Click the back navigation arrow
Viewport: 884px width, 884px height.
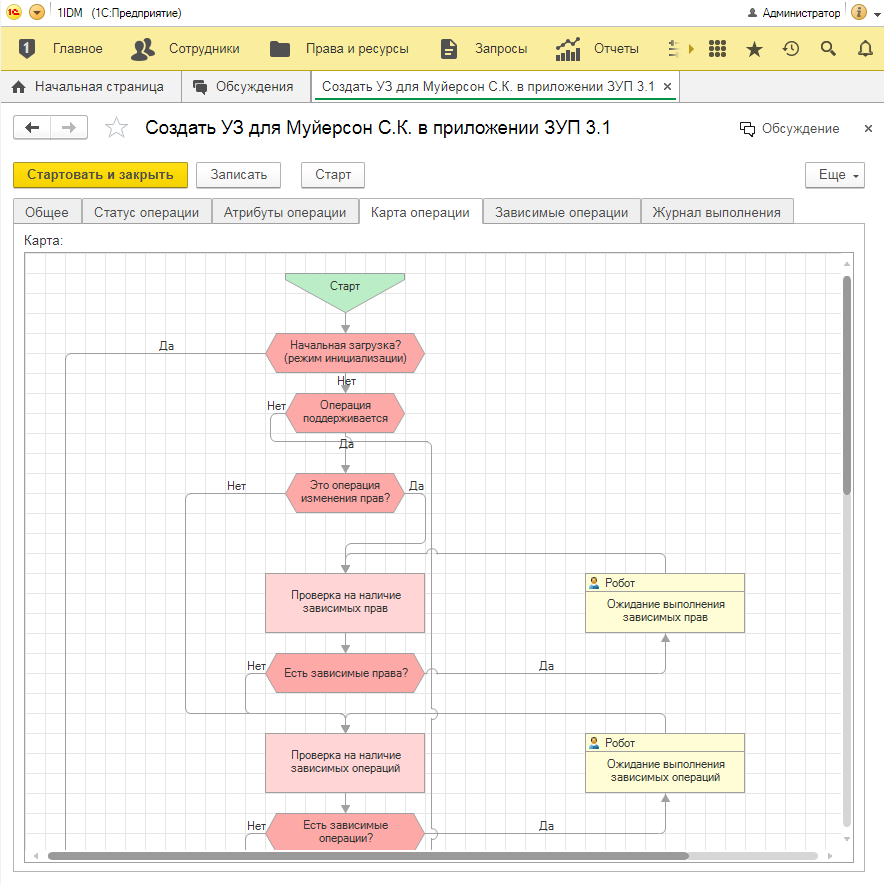33,128
